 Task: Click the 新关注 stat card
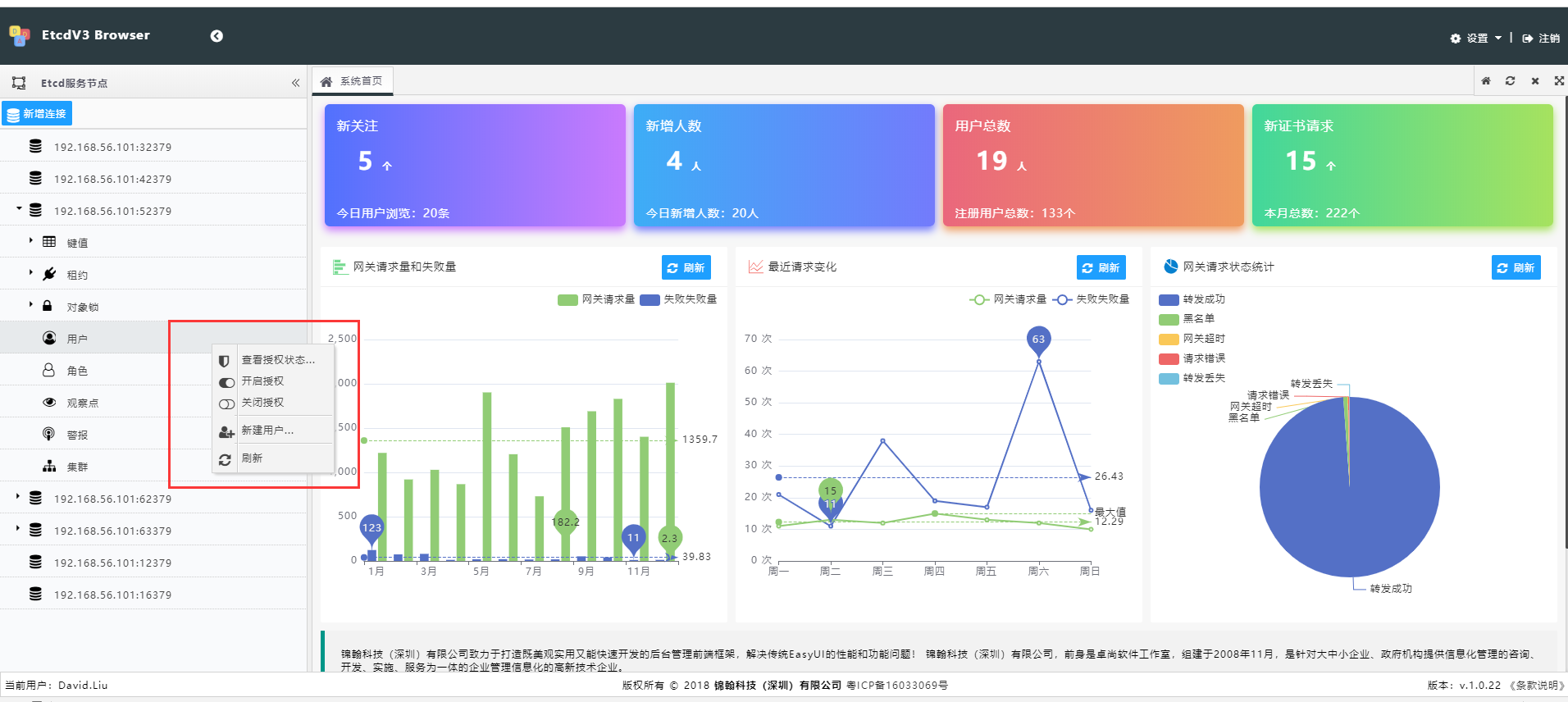click(475, 165)
